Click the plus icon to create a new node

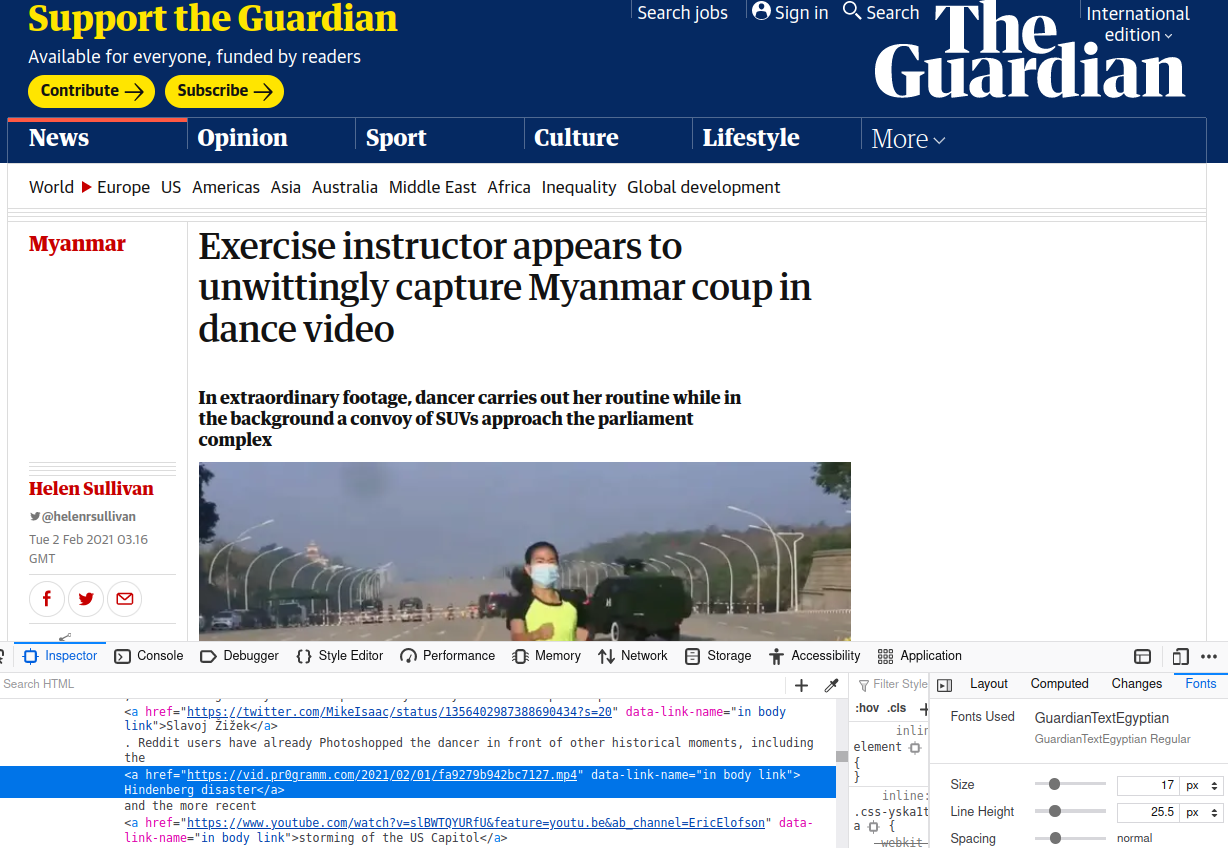(x=801, y=685)
